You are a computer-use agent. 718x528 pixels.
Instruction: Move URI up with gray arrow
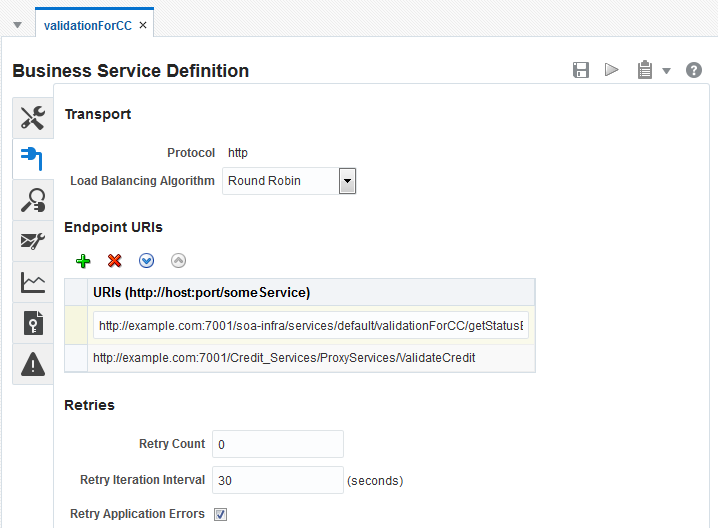point(179,261)
